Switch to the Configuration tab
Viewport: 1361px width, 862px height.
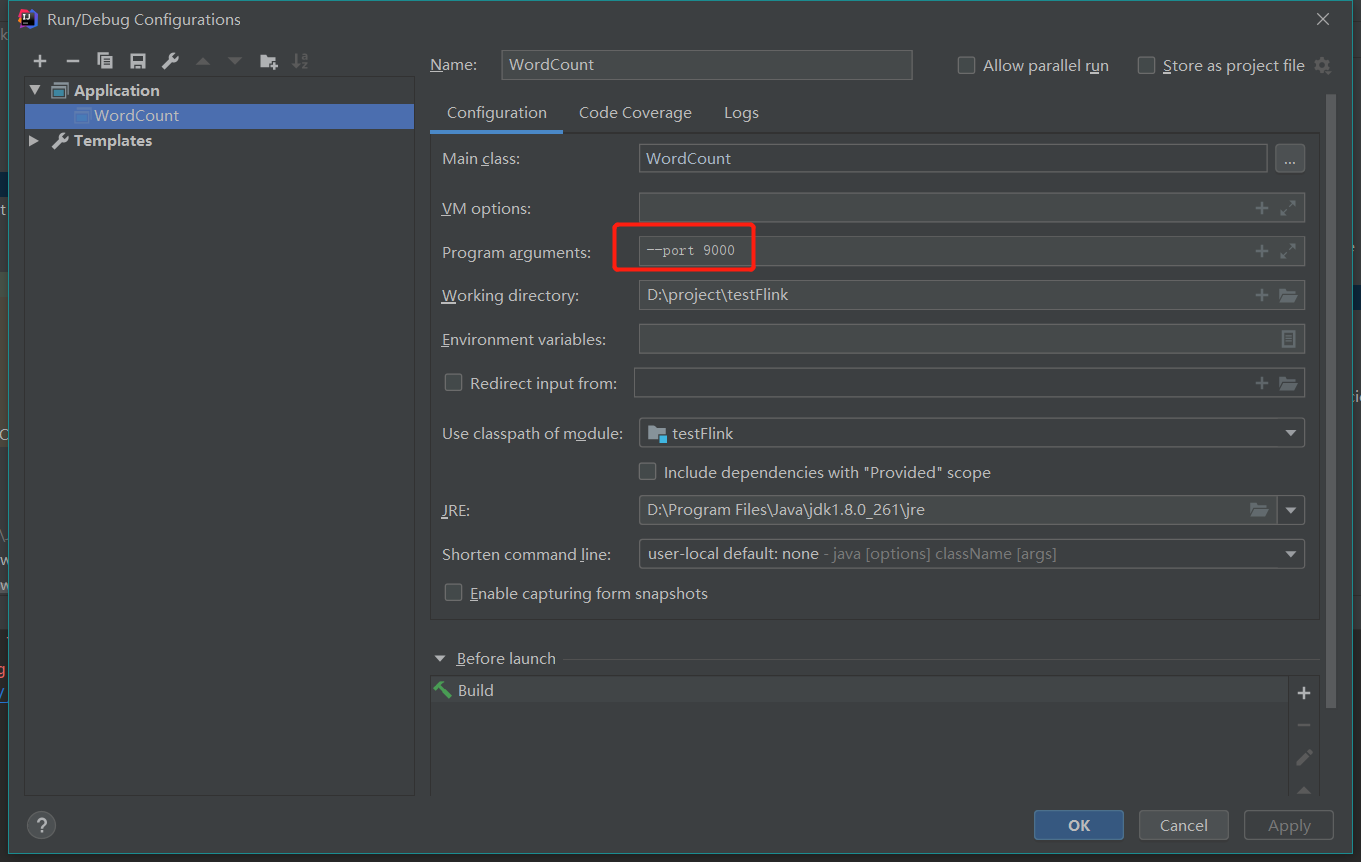click(x=497, y=113)
